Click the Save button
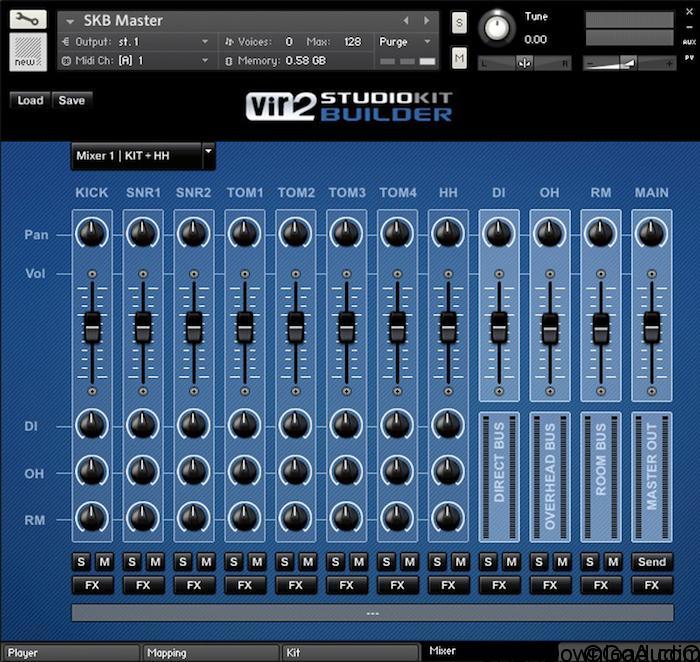 72,100
